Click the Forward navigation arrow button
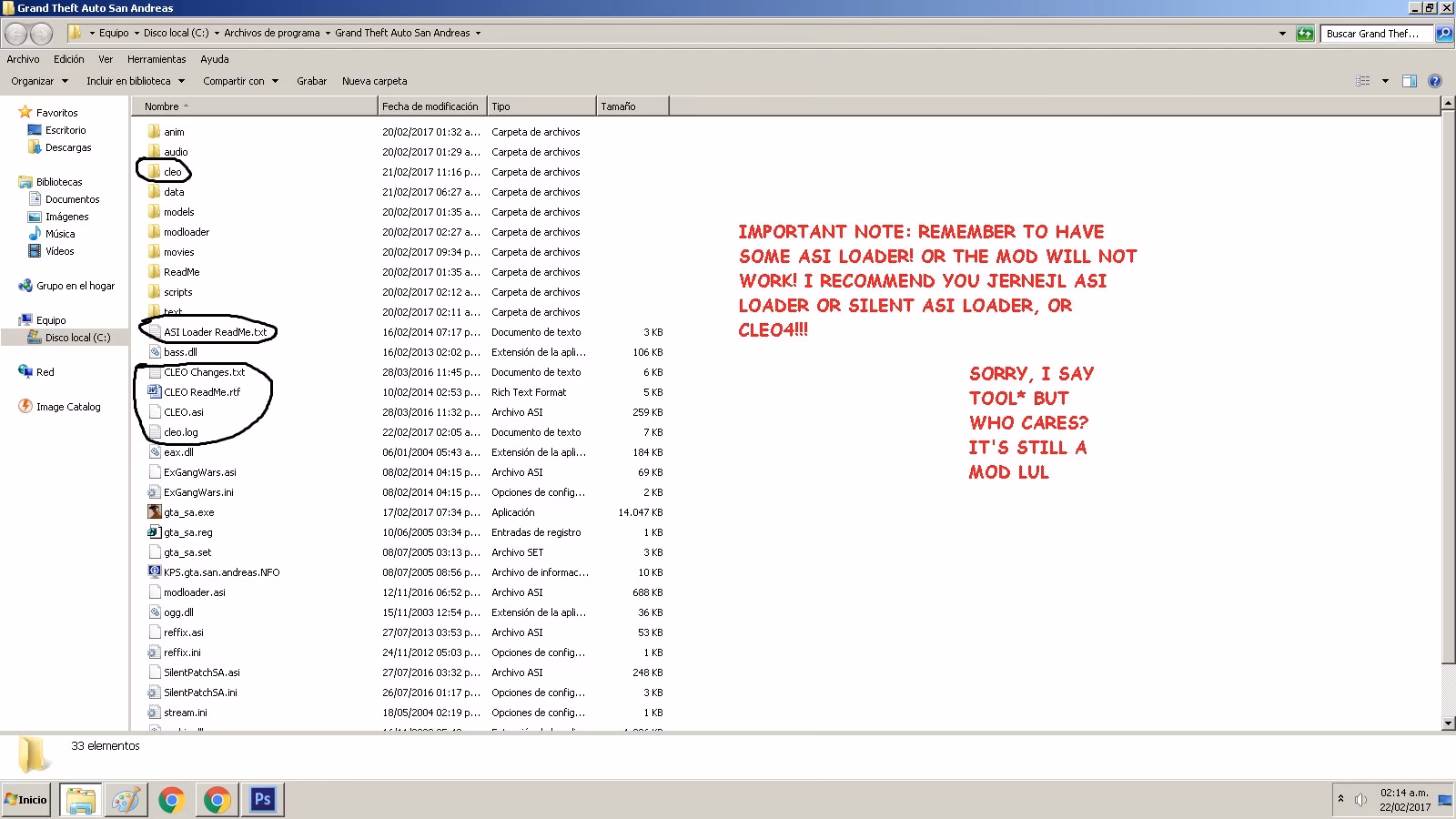 pos(42,34)
